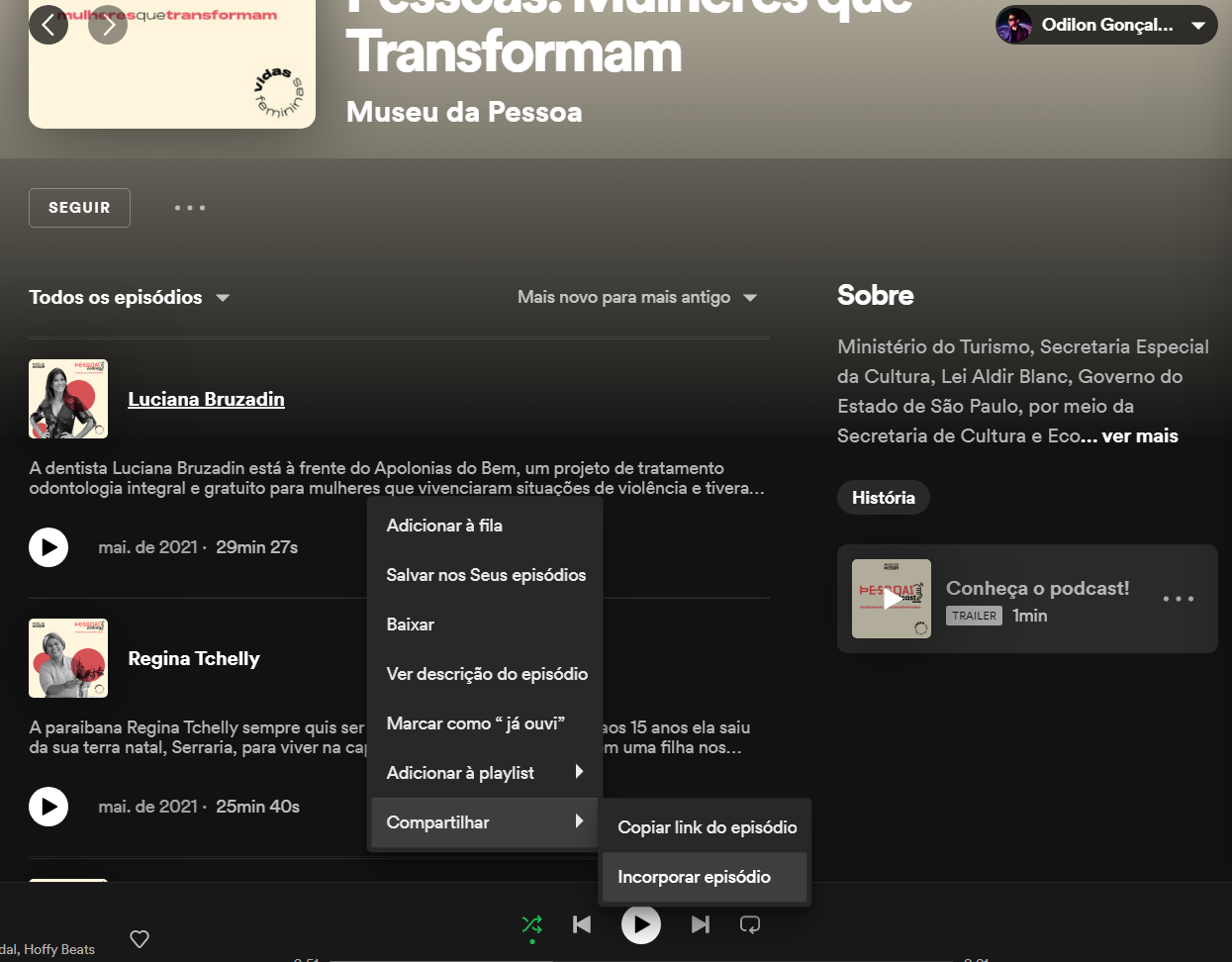Play the Luciana Bruzadin episode
This screenshot has height=962, width=1232.
click(48, 547)
